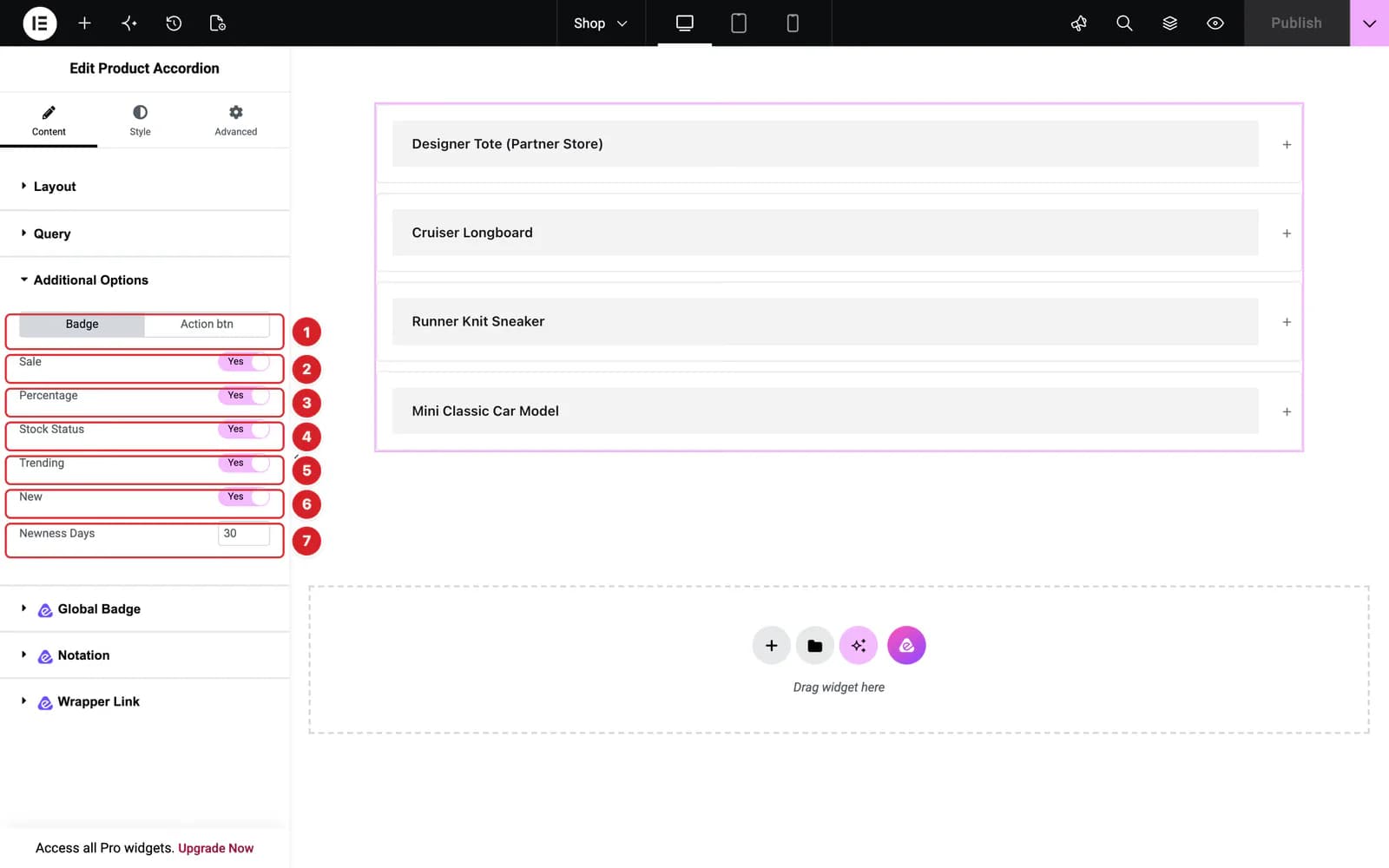This screenshot has width=1389, height=868.
Task: Click the Publish button
Action: click(x=1296, y=23)
